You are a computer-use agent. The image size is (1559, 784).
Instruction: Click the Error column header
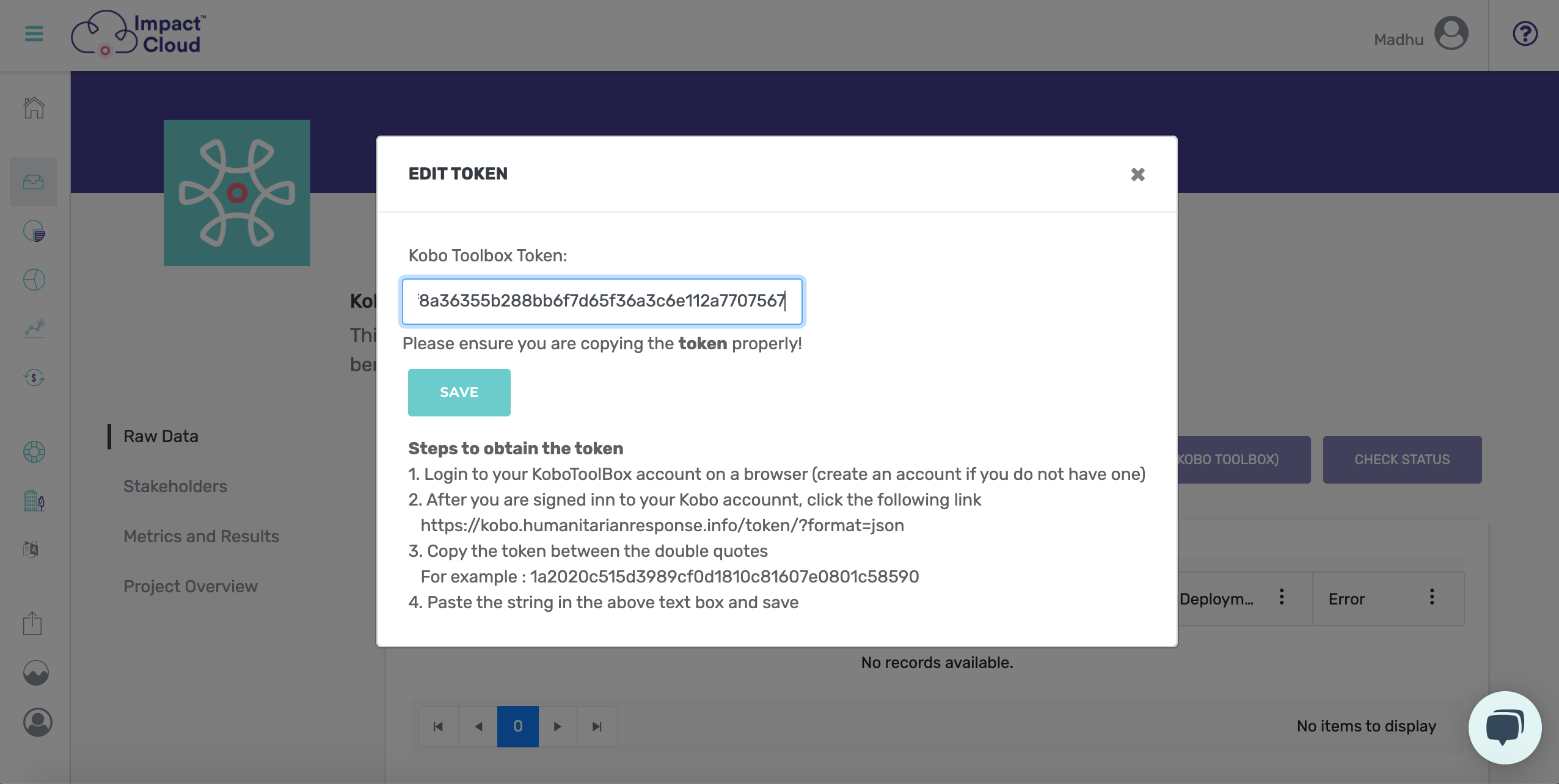[1346, 600]
